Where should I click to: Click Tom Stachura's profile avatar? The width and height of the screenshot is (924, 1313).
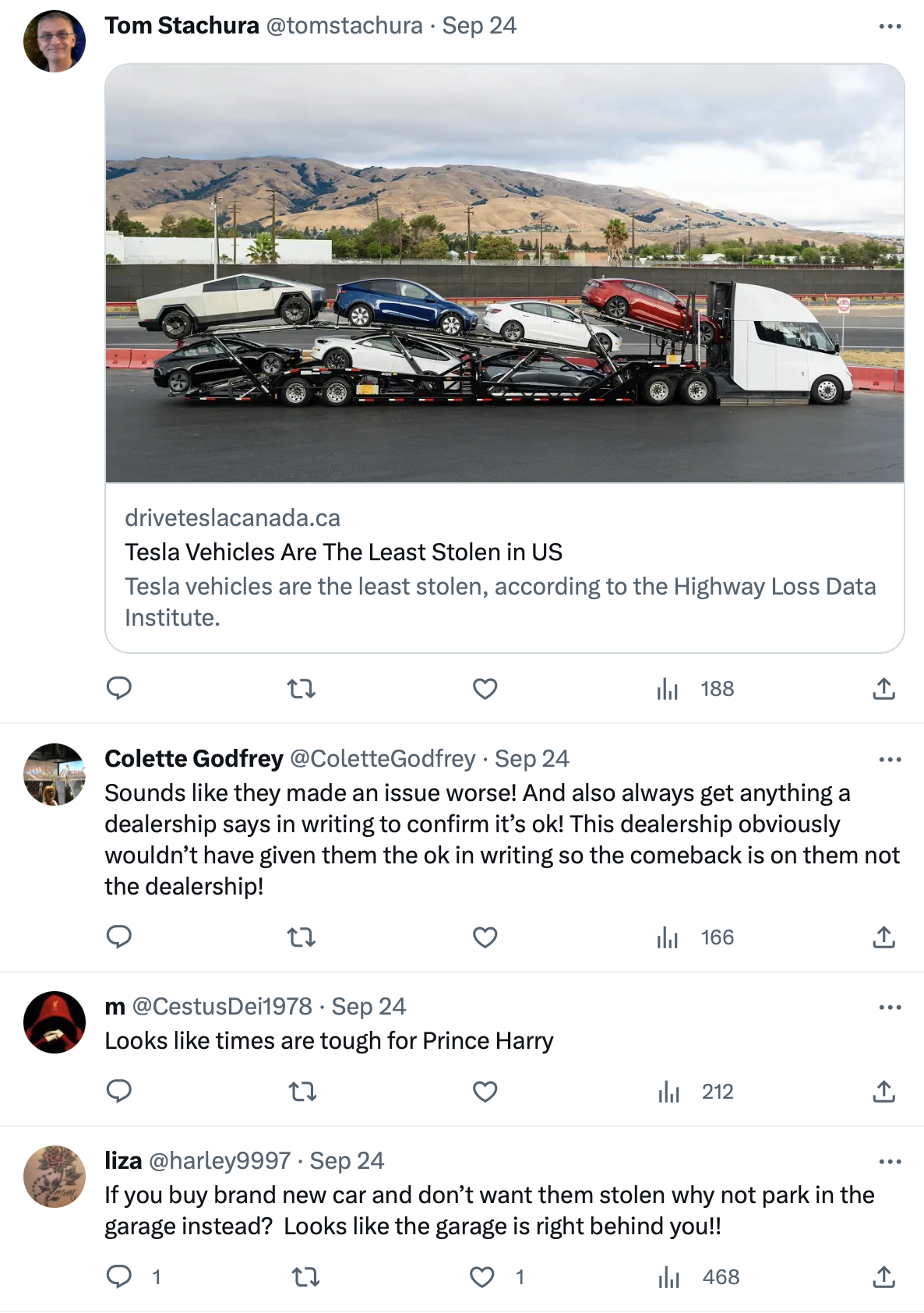(55, 41)
